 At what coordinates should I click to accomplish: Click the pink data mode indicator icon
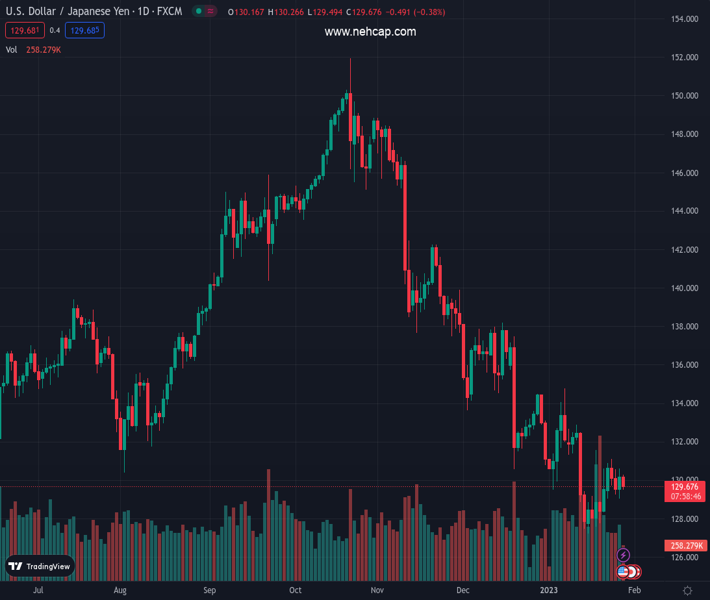[x=212, y=12]
